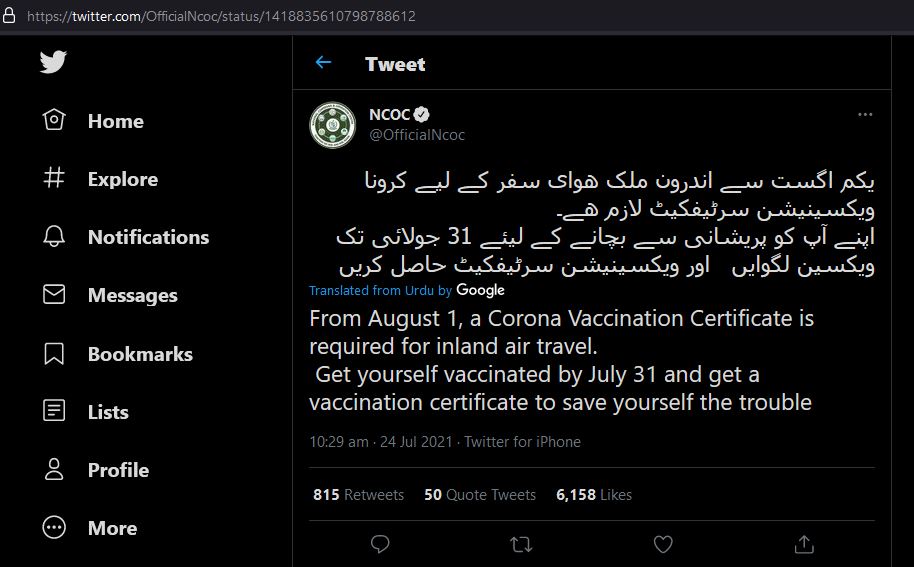Click the Twitter bird logo
Image resolution: width=914 pixels, height=567 pixels.
pos(53,62)
